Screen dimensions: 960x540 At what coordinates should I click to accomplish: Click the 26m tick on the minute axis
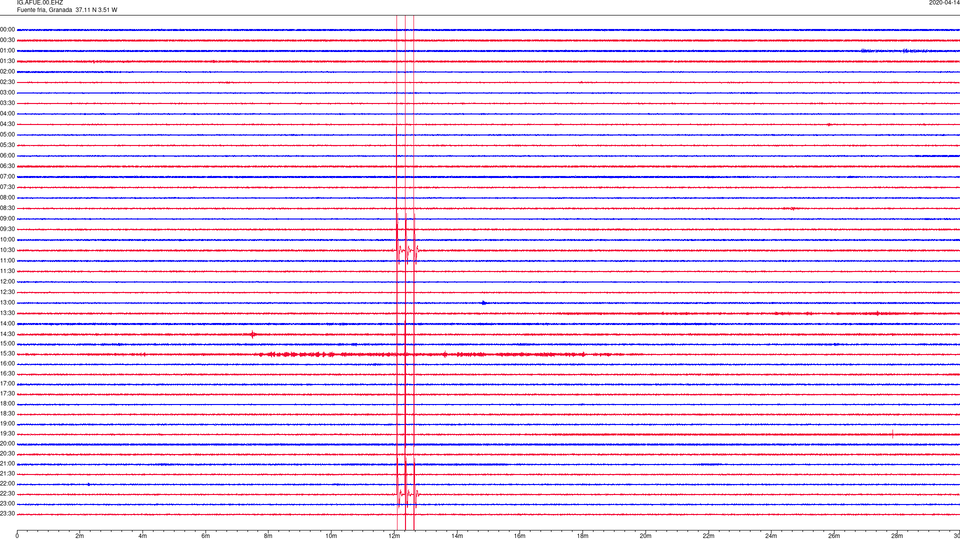click(x=834, y=536)
